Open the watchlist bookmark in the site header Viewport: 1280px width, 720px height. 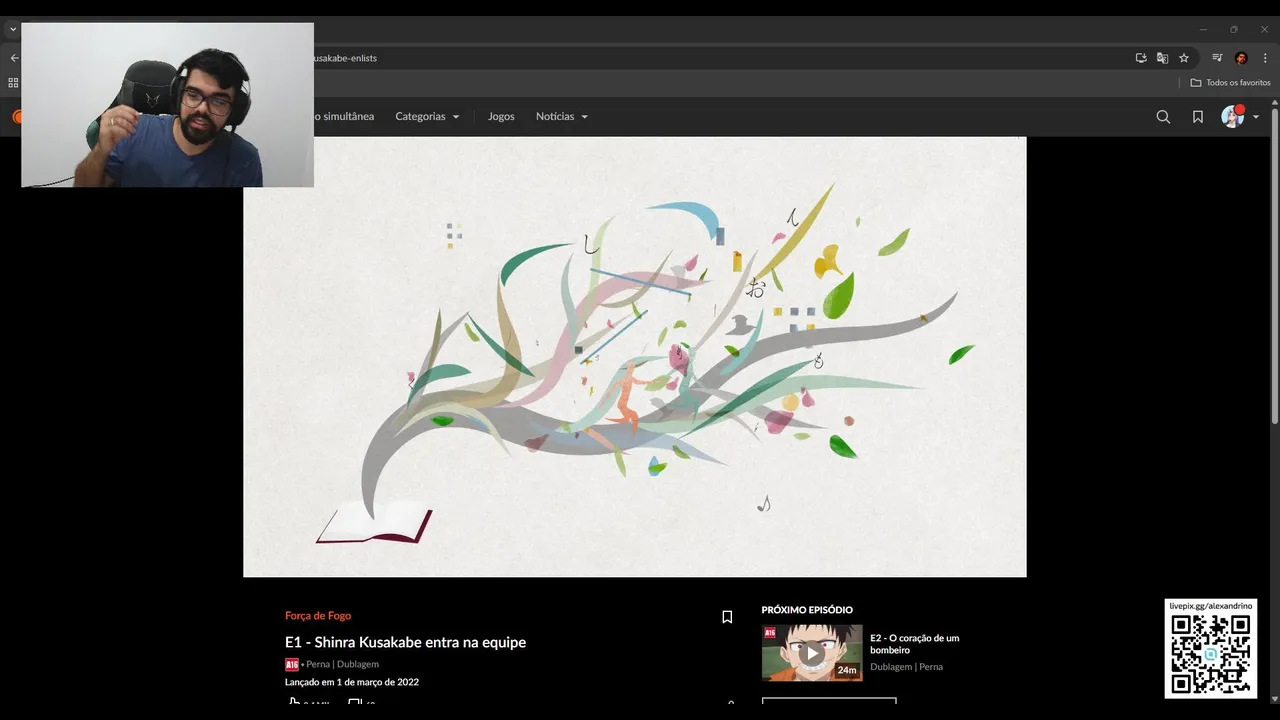[1198, 117]
